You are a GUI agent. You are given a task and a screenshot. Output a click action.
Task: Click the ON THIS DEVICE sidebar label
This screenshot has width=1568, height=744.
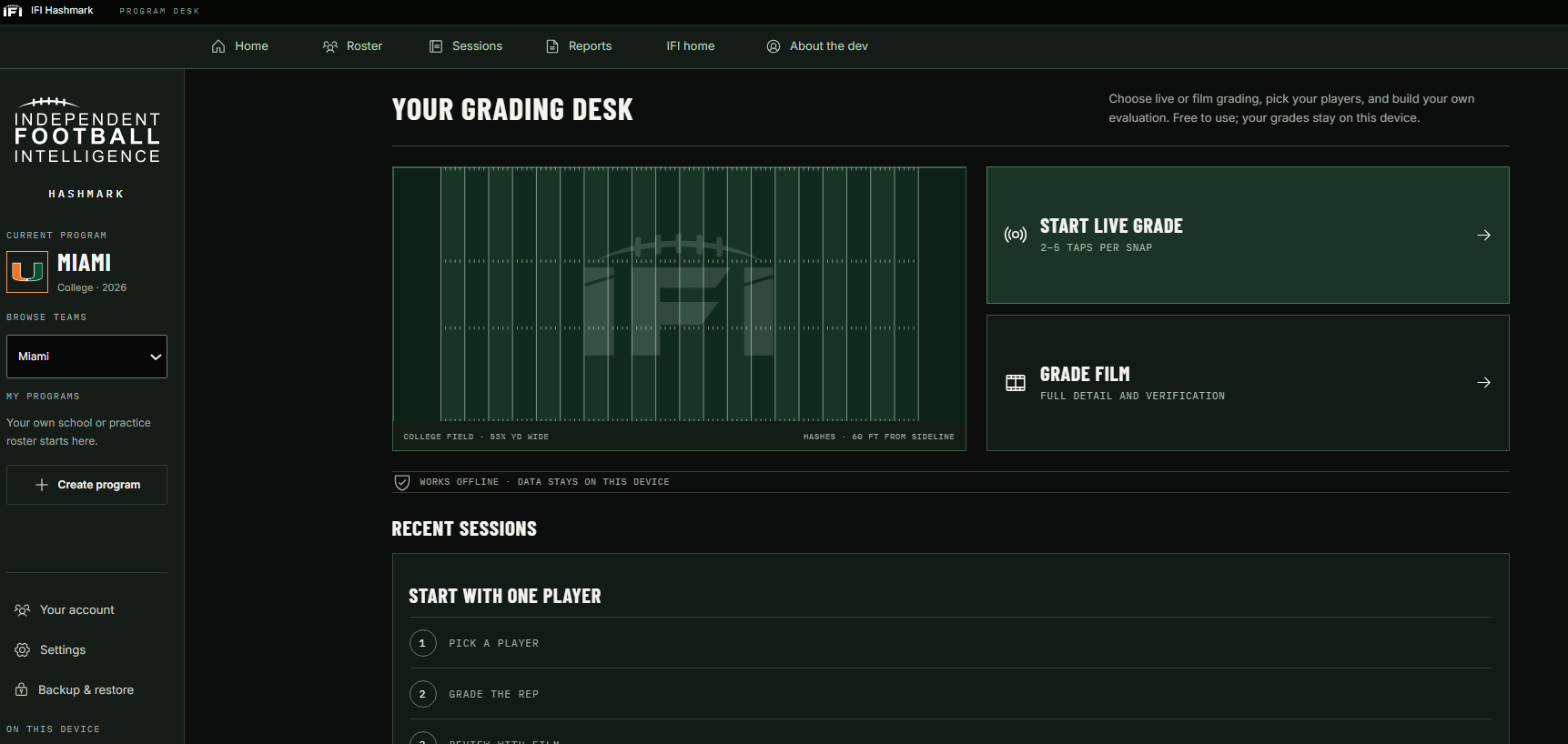point(53,729)
